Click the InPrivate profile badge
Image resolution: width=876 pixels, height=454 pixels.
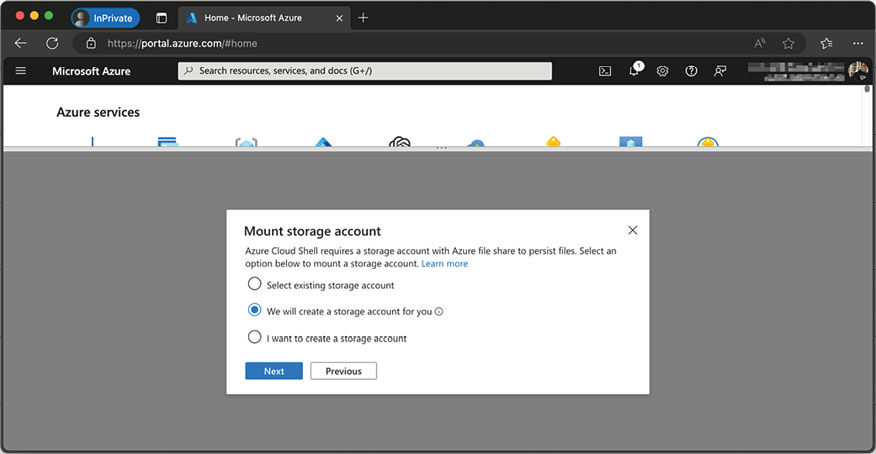(106, 18)
